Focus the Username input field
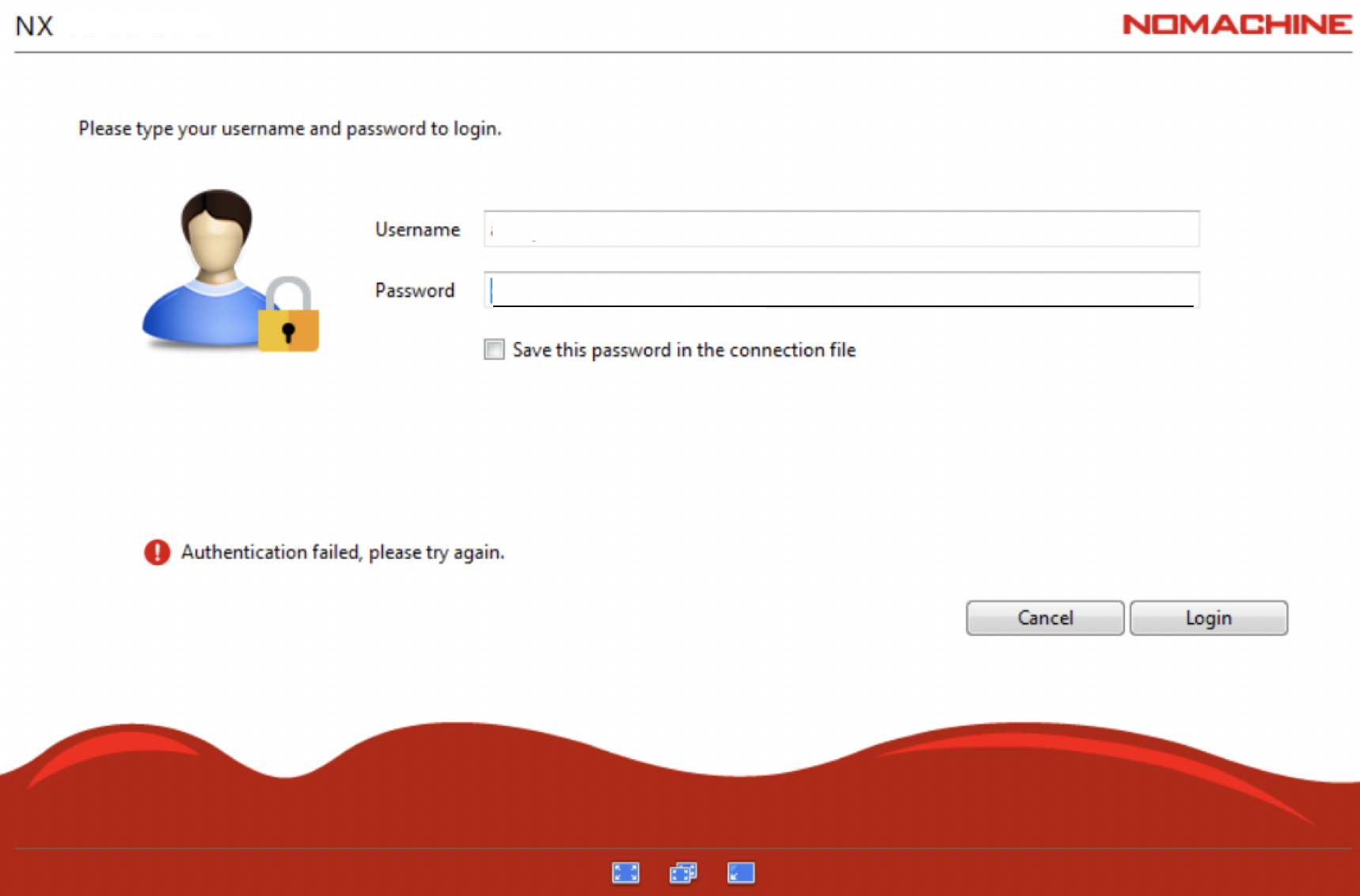This screenshot has height=896, width=1360. 841,229
